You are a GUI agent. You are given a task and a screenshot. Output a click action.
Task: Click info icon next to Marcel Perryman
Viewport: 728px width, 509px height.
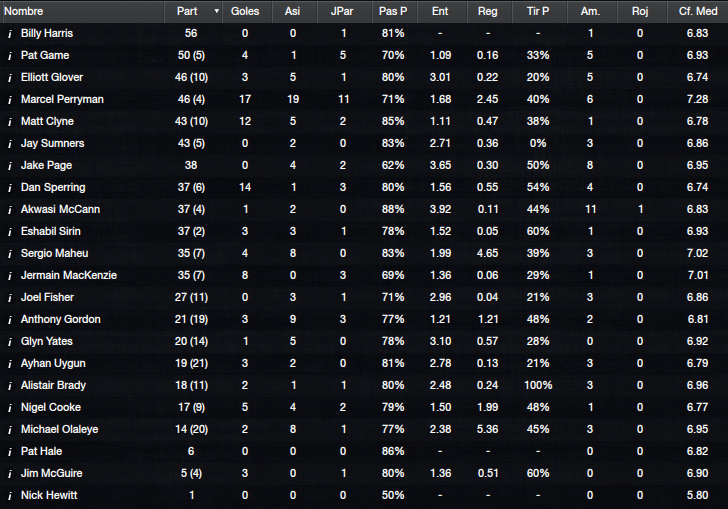(10, 100)
